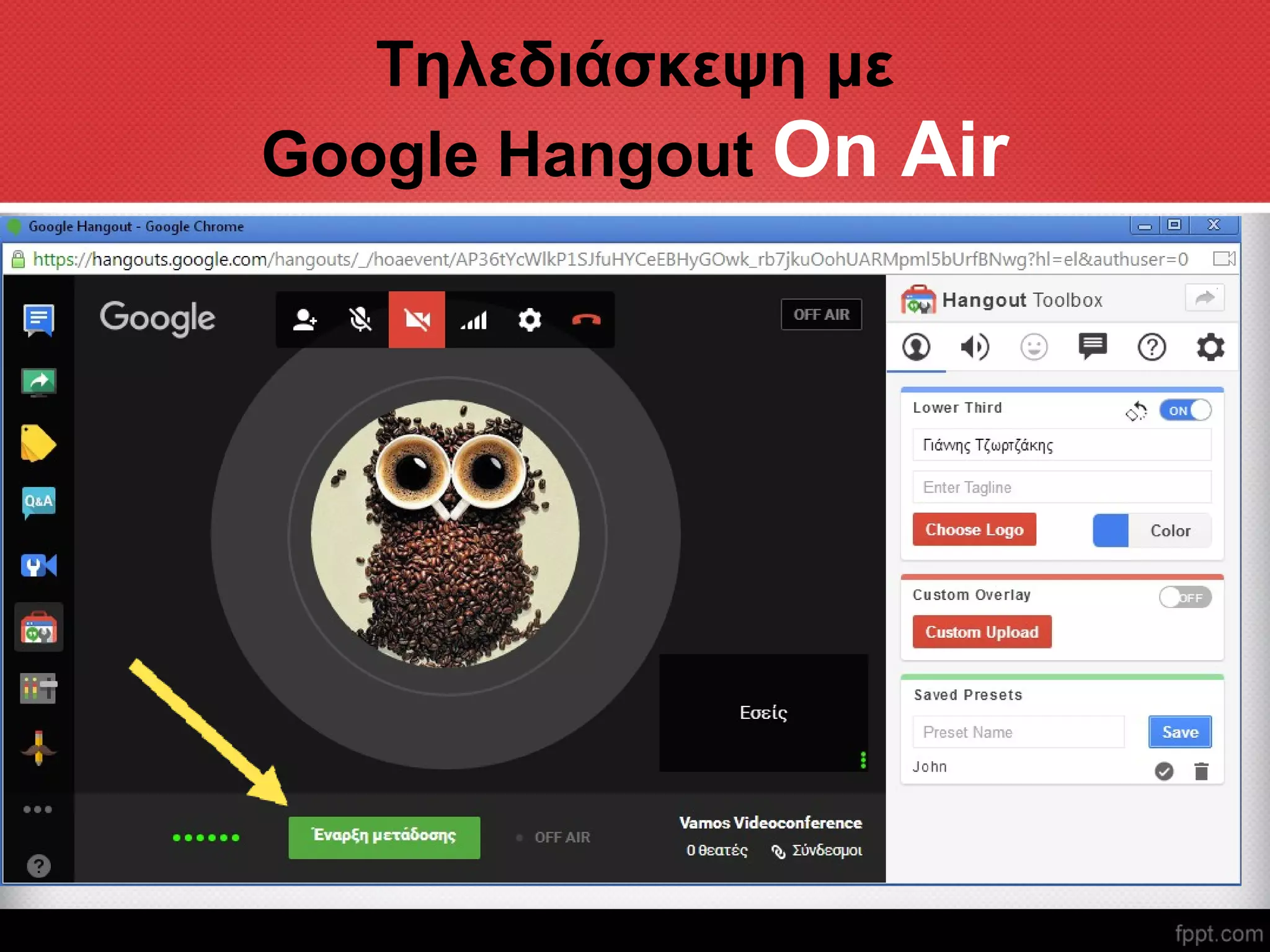
Task: Open the chat app in sidebar
Action: point(38,320)
